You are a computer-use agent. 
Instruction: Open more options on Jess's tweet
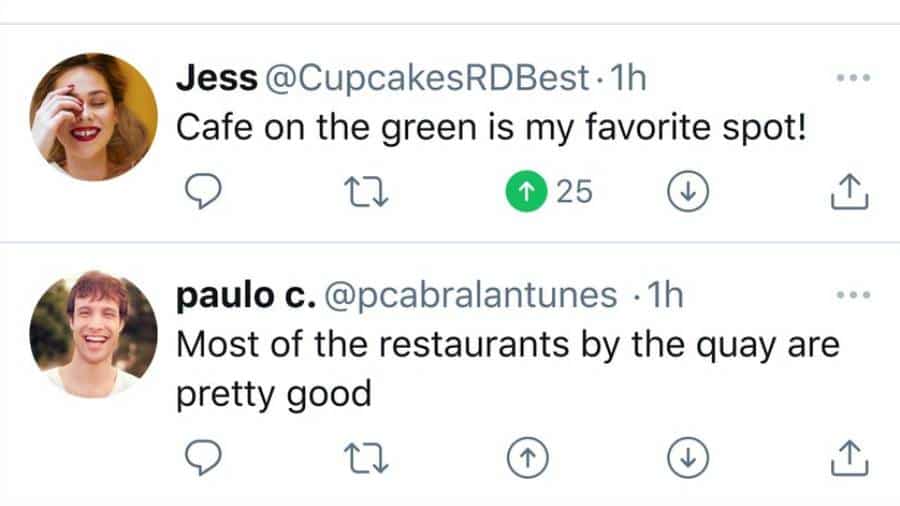click(852, 79)
